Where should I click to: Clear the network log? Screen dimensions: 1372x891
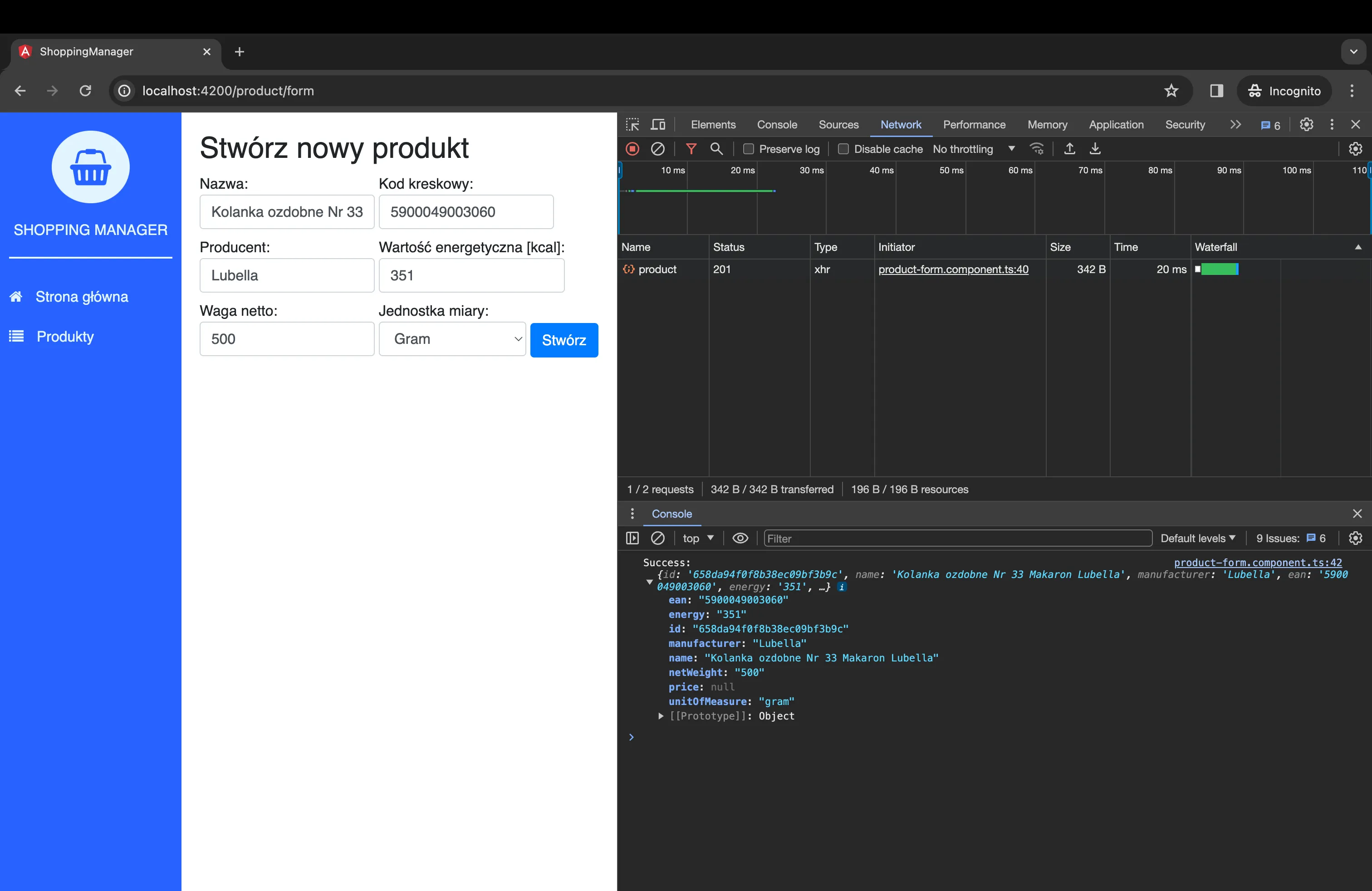[x=658, y=149]
